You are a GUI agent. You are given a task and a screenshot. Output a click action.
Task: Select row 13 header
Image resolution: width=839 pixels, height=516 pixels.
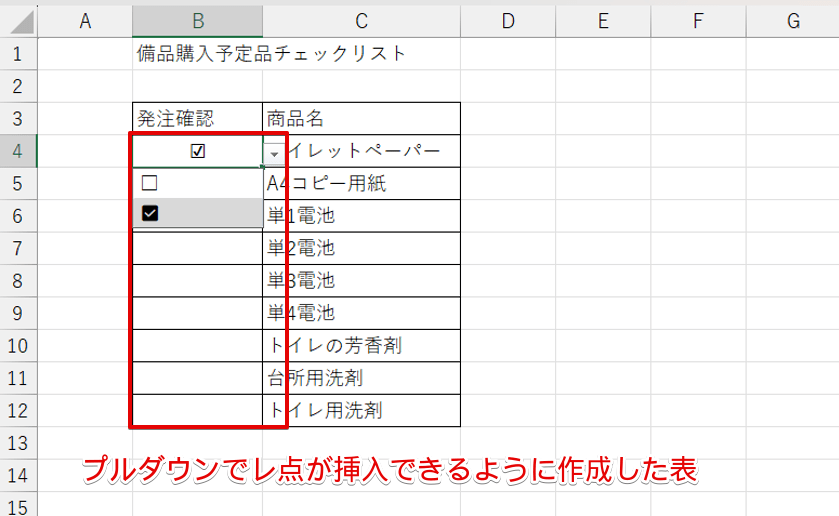point(18,443)
